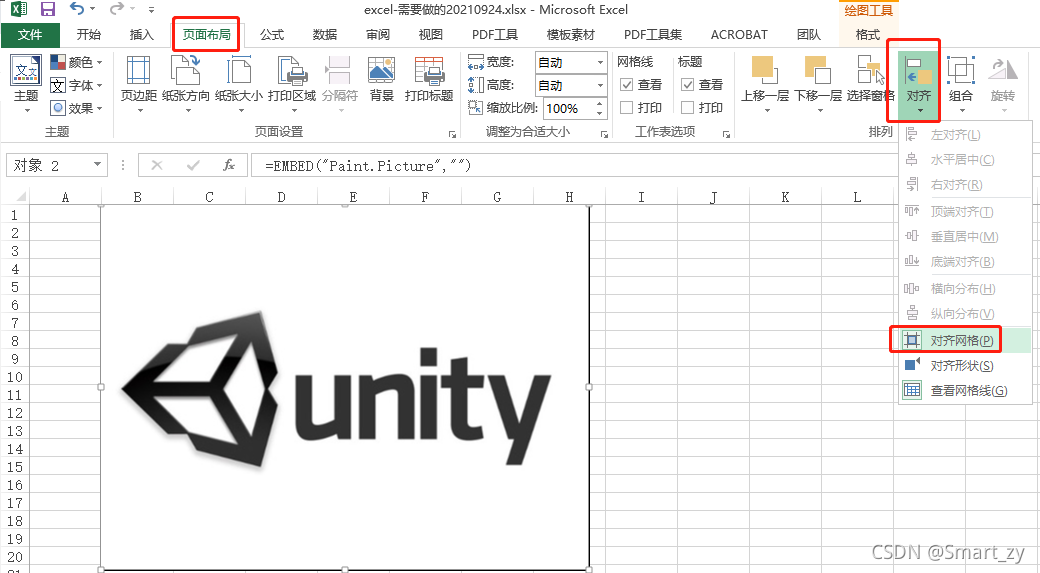Screen dimensions: 1040x573
Task: Check 标题 打印 checkbox
Action: click(687, 107)
